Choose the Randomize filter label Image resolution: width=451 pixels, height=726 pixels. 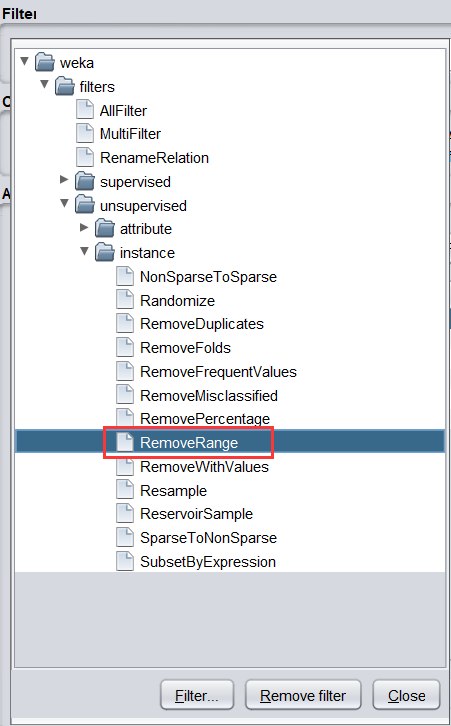click(177, 301)
